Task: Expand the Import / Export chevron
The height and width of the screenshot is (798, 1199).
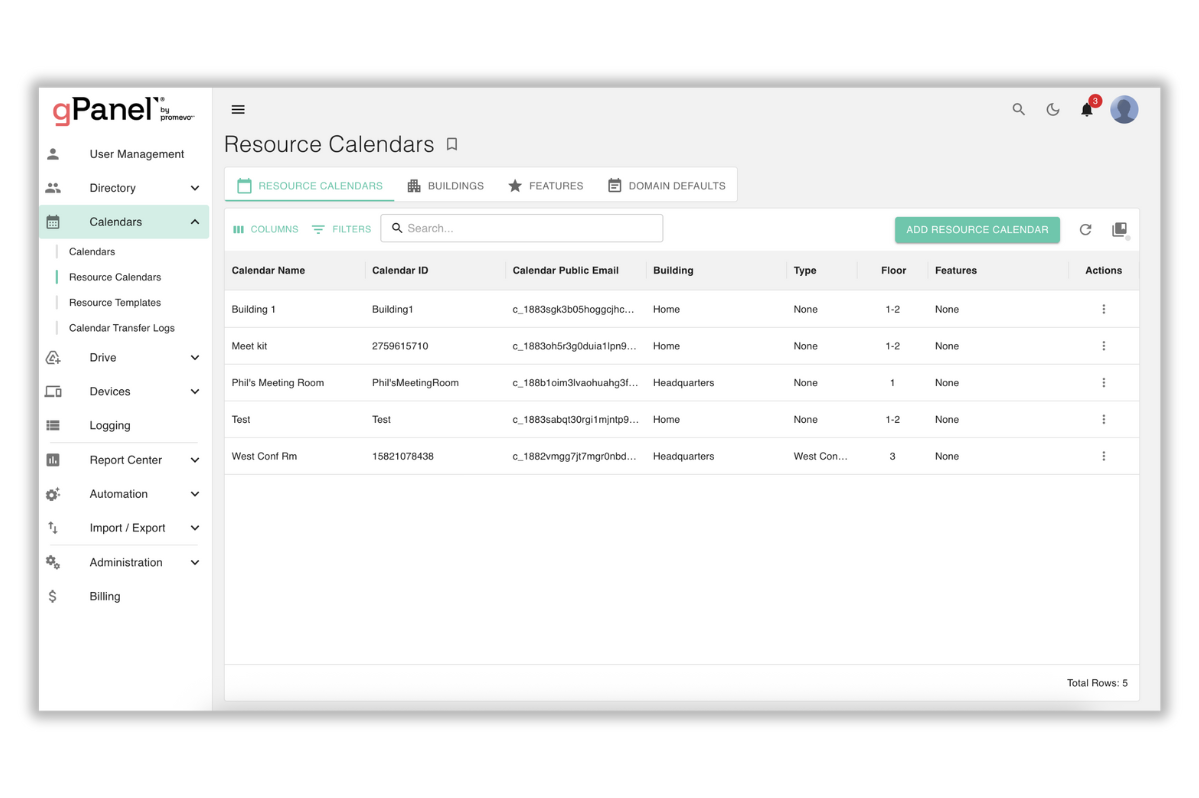Action: coord(195,527)
